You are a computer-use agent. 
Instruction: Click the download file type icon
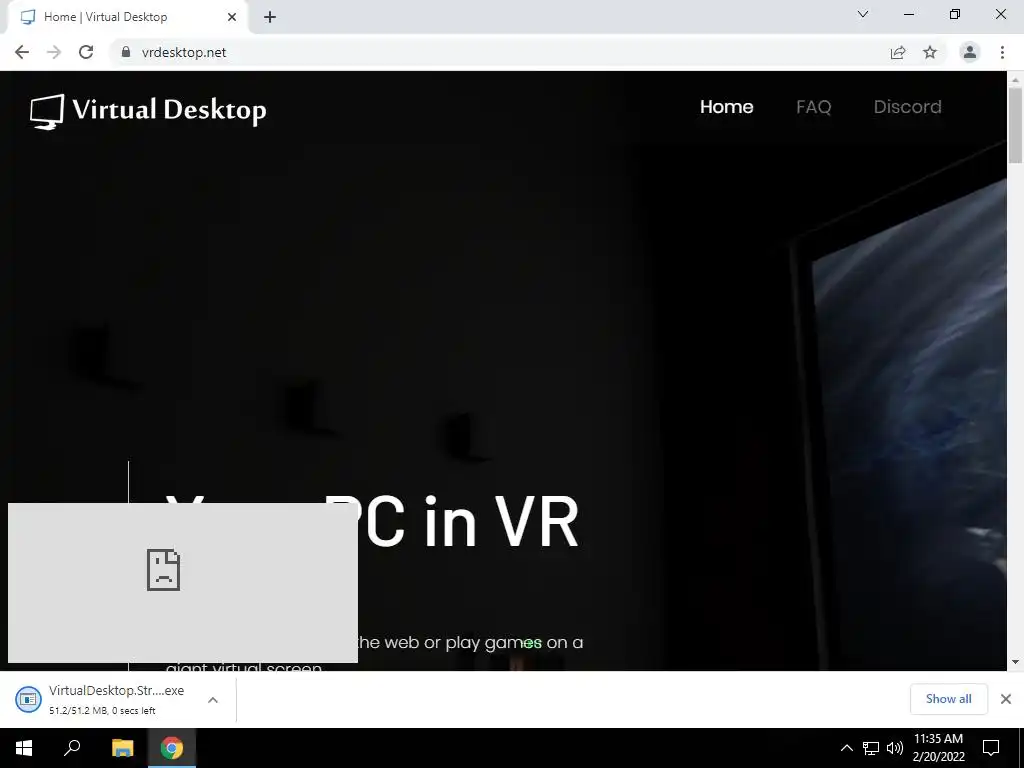point(28,699)
